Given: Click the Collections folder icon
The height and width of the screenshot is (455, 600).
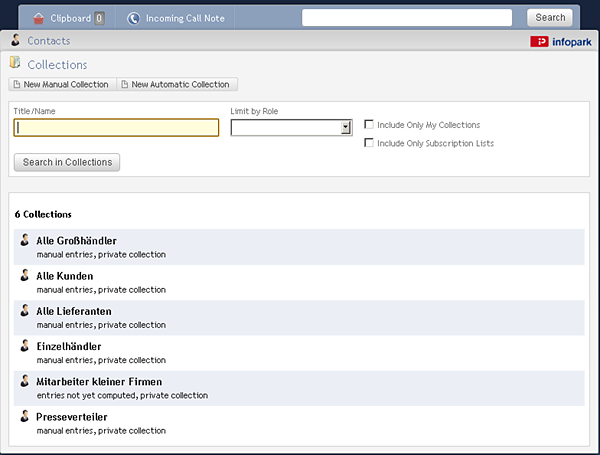Looking at the screenshot, I should click(x=15, y=62).
